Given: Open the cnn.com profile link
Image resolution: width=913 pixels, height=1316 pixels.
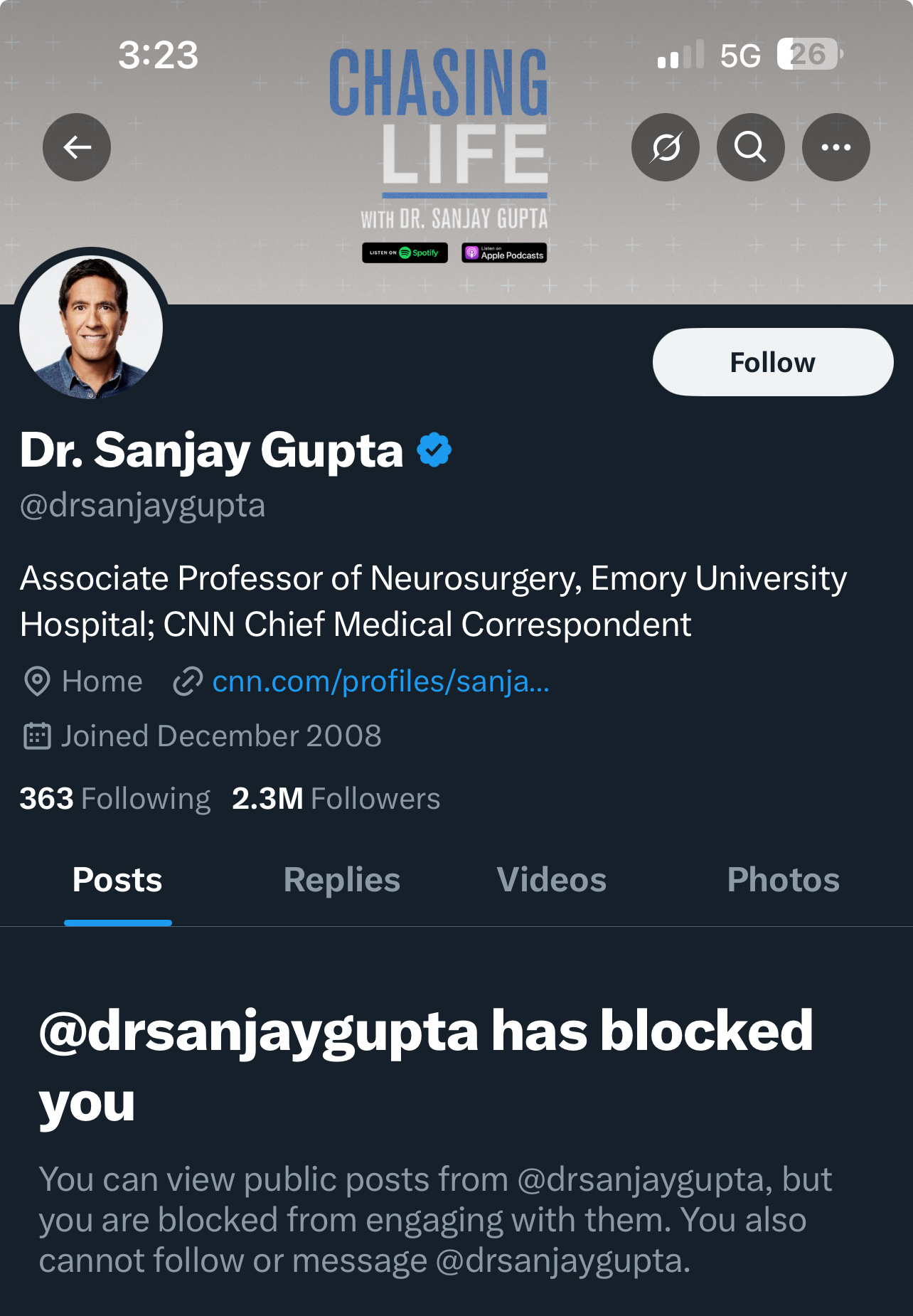Looking at the screenshot, I should (380, 681).
